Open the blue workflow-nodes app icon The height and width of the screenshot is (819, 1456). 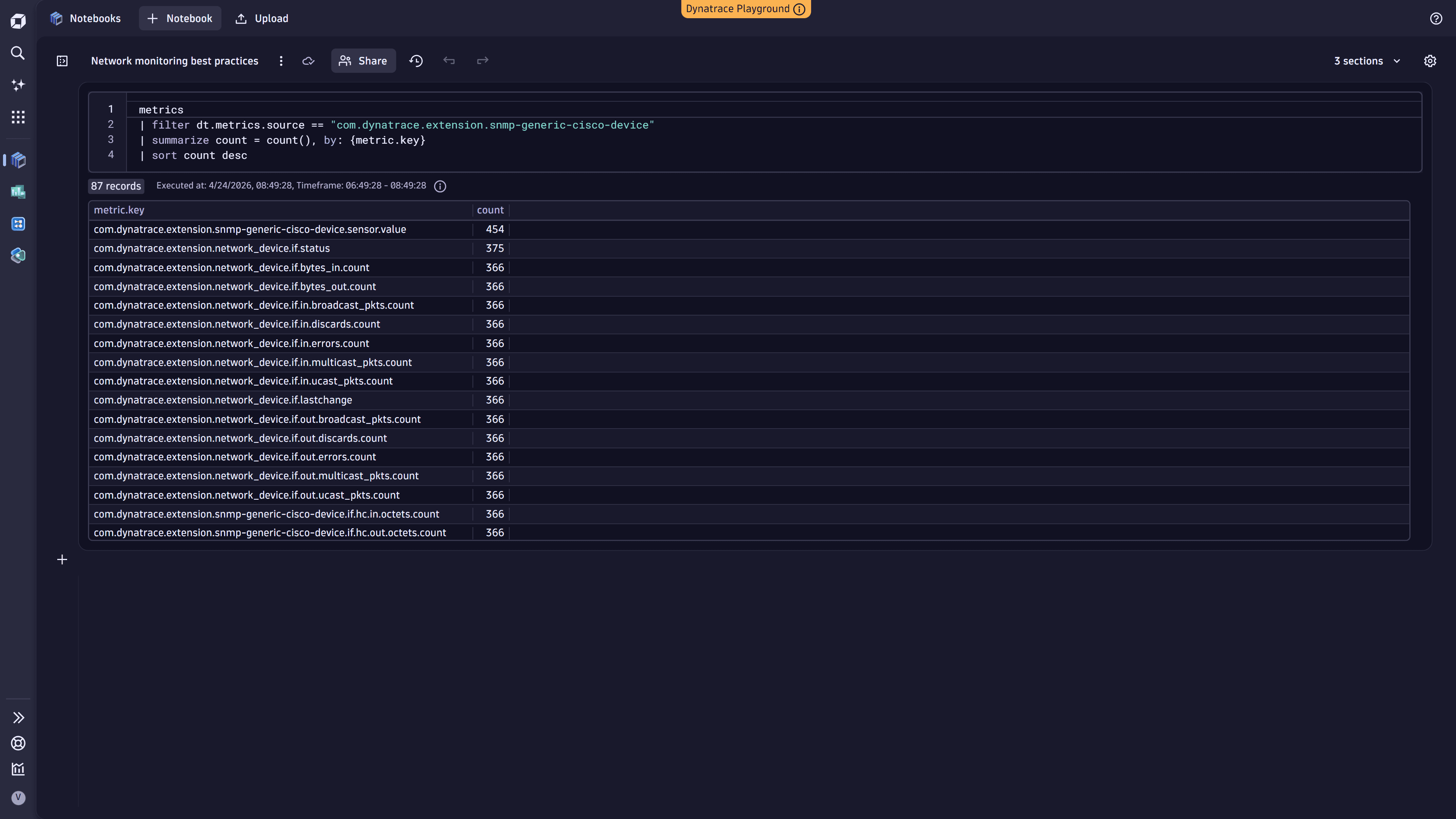(x=18, y=224)
